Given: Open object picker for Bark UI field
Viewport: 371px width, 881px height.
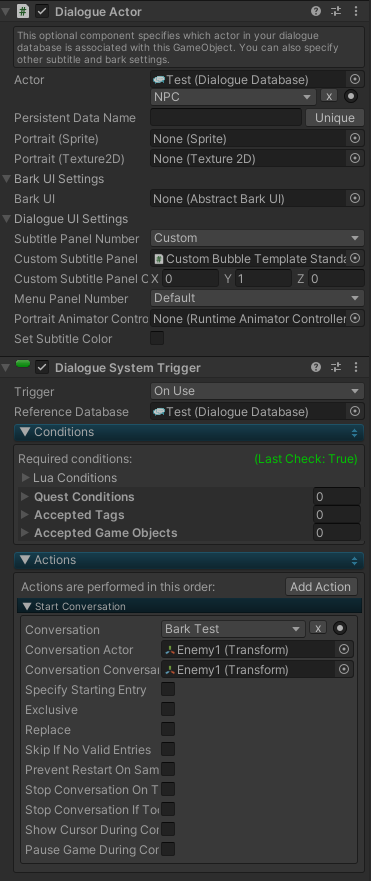Looking at the screenshot, I should (355, 198).
